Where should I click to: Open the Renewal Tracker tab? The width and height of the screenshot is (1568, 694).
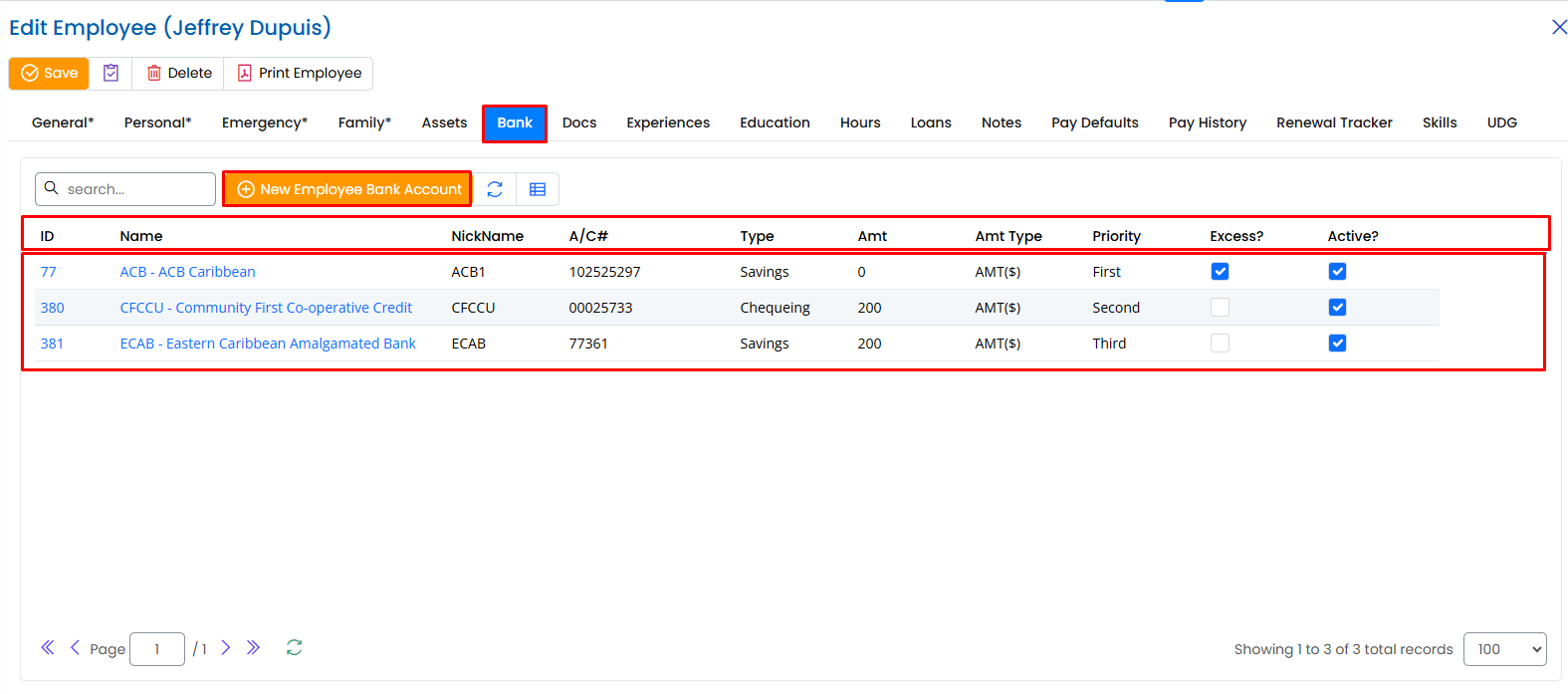point(1334,122)
